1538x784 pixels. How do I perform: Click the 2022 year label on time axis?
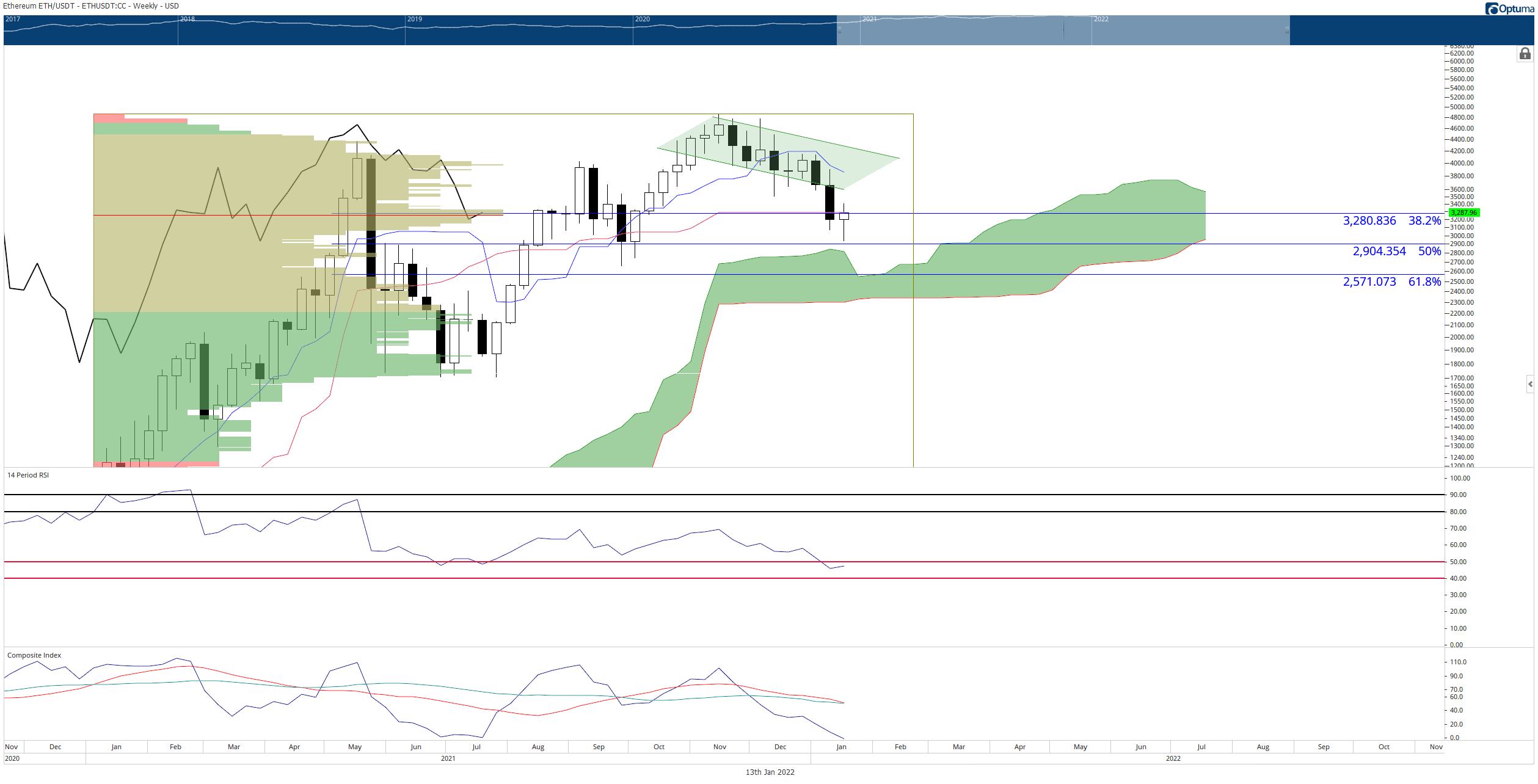pyautogui.click(x=1173, y=758)
